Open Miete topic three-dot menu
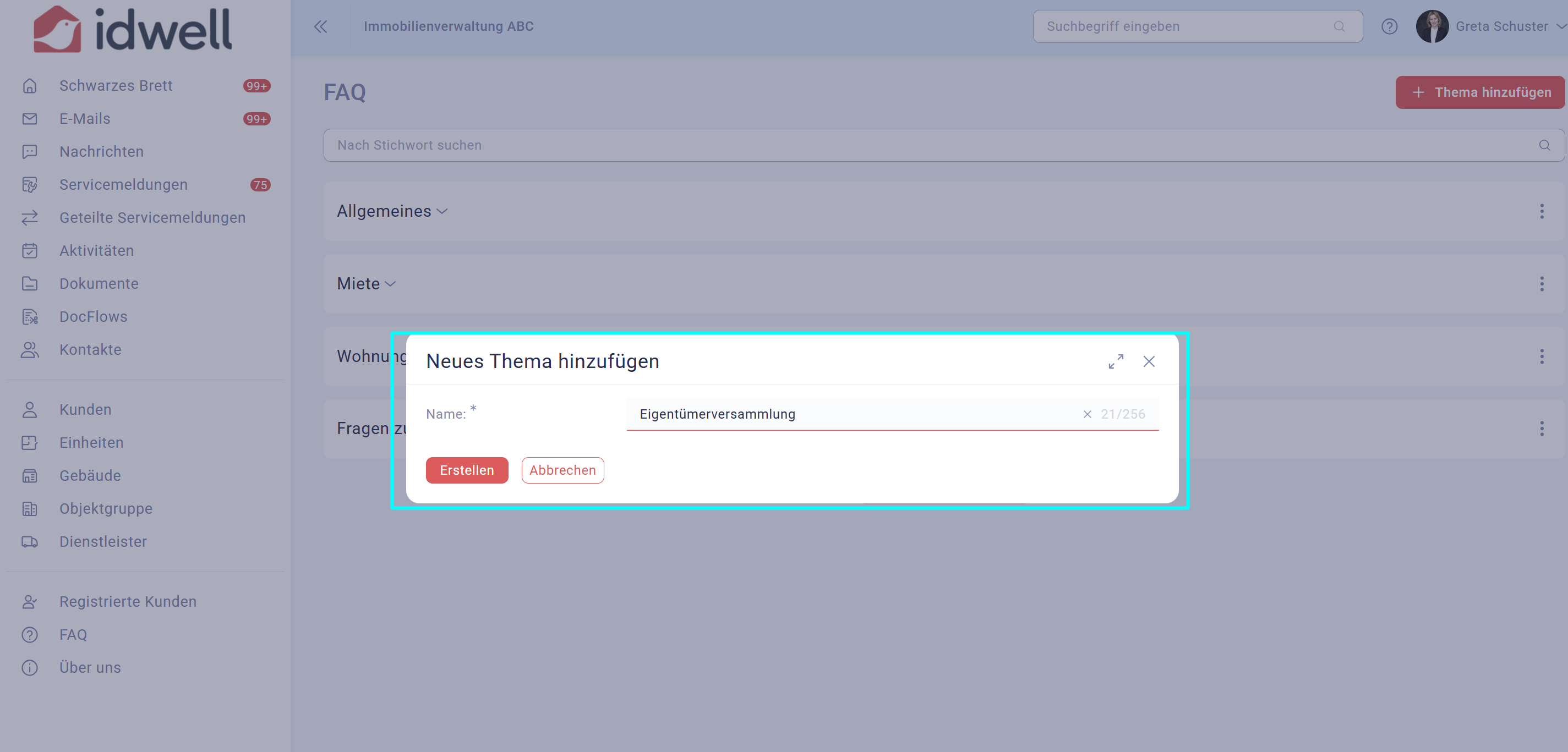This screenshot has height=752, width=1568. pos(1541,284)
